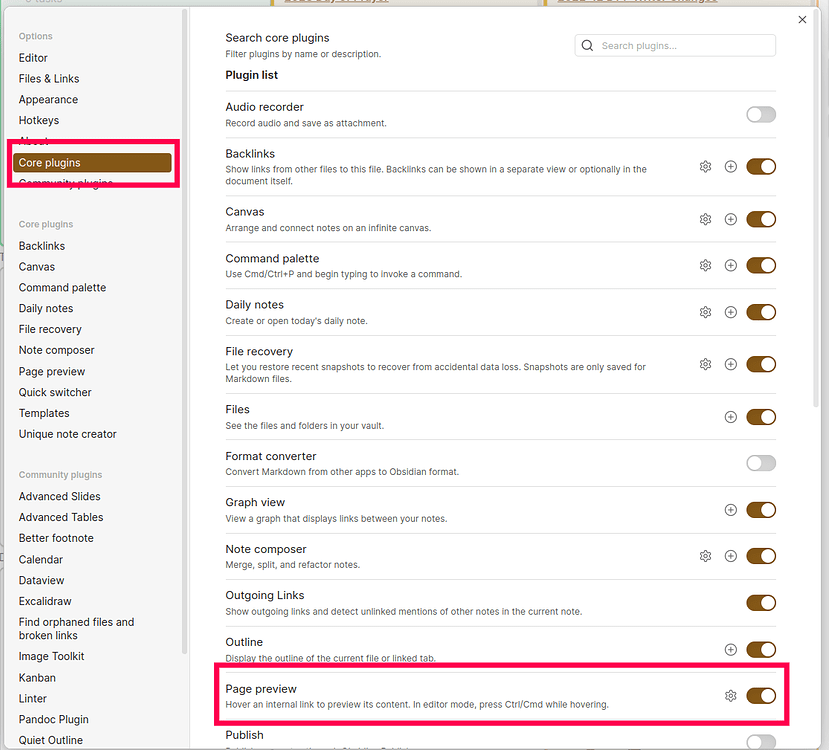Viewport: 829px width, 750px height.
Task: Open File recovery settings gear
Action: 705,364
